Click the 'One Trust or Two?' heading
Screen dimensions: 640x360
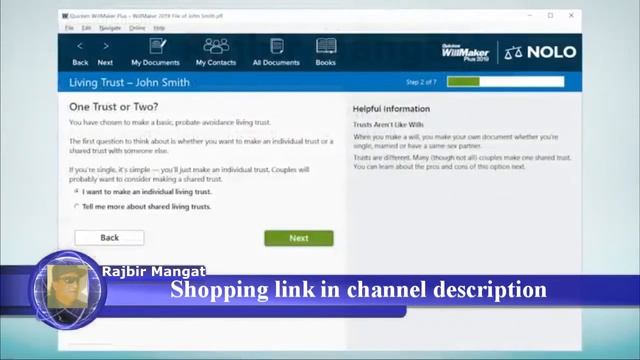[113, 107]
